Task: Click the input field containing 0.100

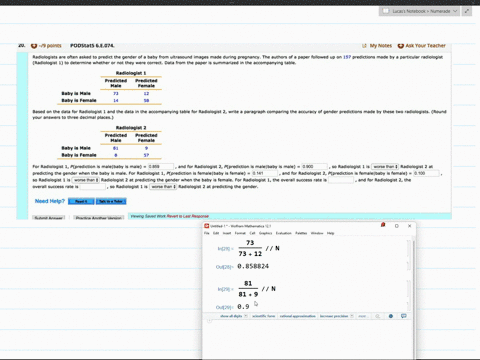Action: click(426, 173)
